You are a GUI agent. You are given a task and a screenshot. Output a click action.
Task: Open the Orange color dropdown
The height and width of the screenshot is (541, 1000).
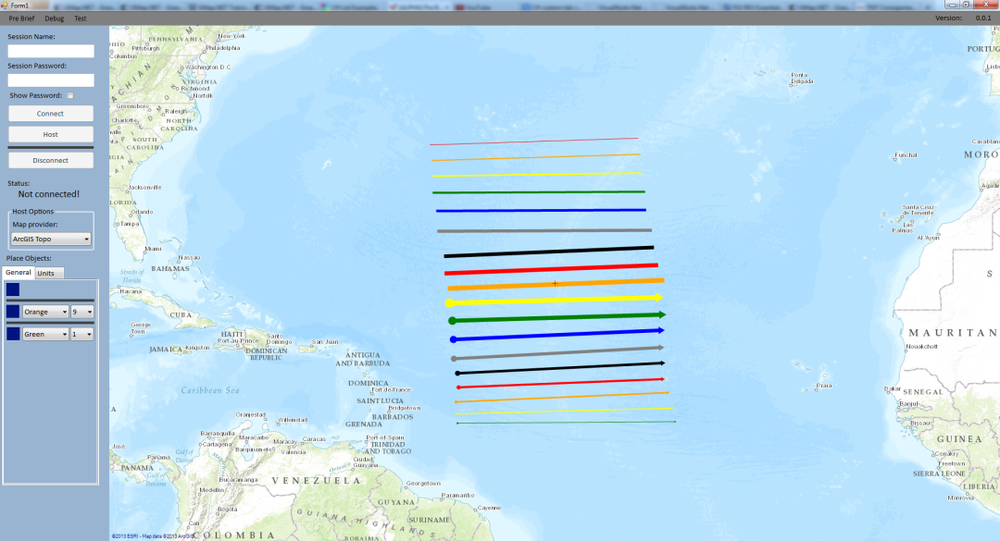[x=45, y=312]
